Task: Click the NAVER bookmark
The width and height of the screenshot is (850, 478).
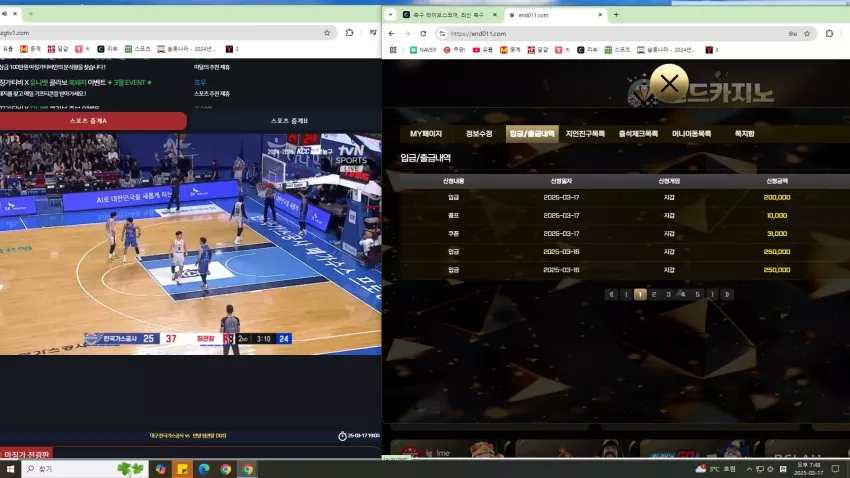Action: click(x=423, y=50)
